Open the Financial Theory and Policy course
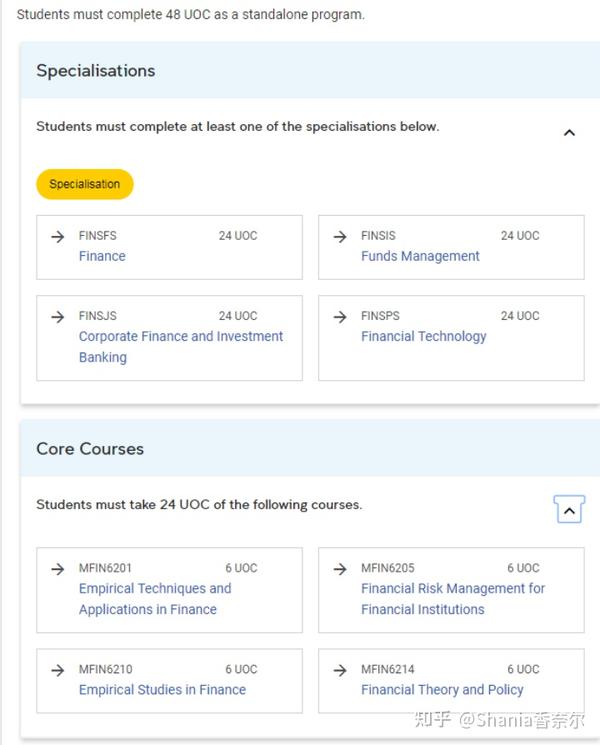600x745 pixels. tap(442, 690)
